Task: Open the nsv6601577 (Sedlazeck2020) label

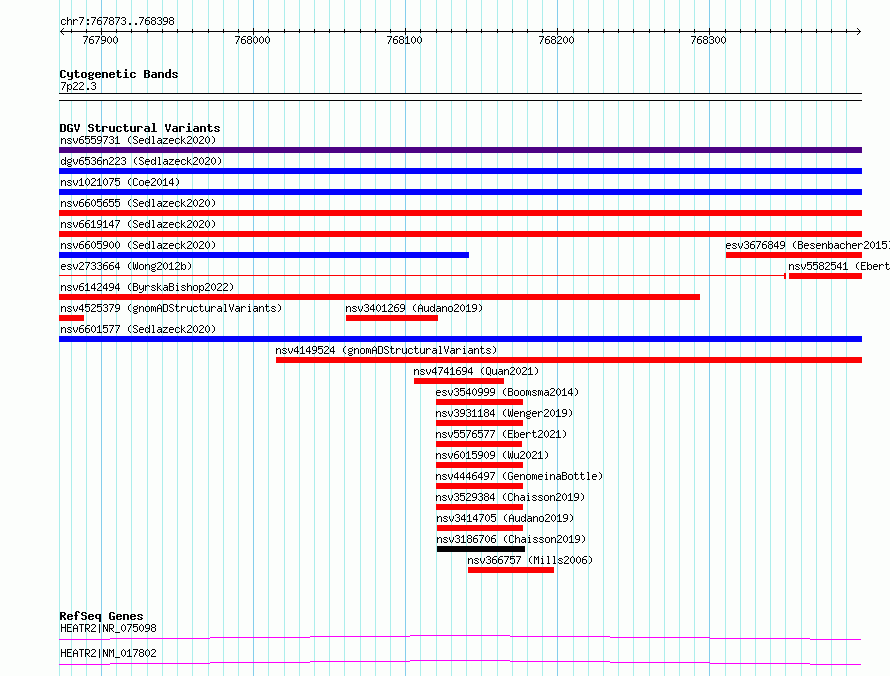Action: pos(138,329)
